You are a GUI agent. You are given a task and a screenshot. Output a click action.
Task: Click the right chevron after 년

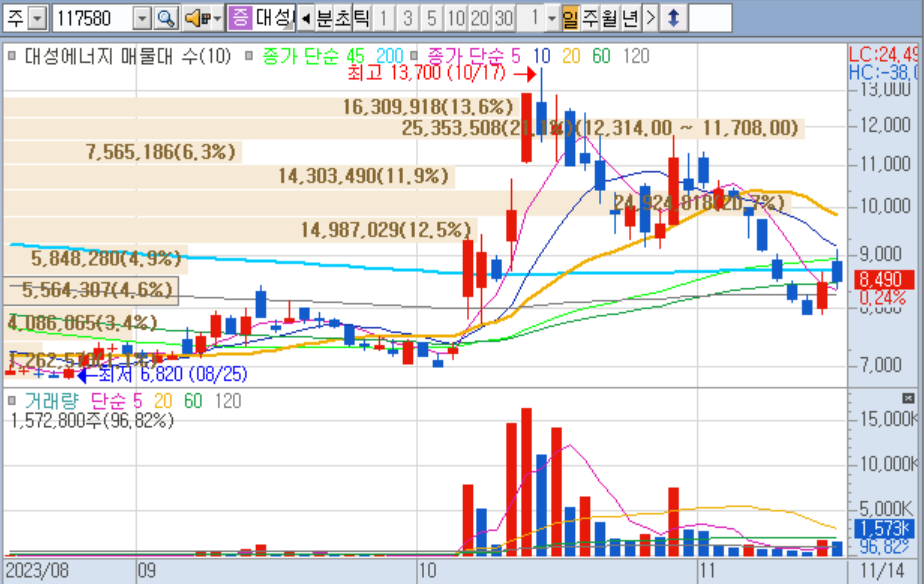click(650, 19)
